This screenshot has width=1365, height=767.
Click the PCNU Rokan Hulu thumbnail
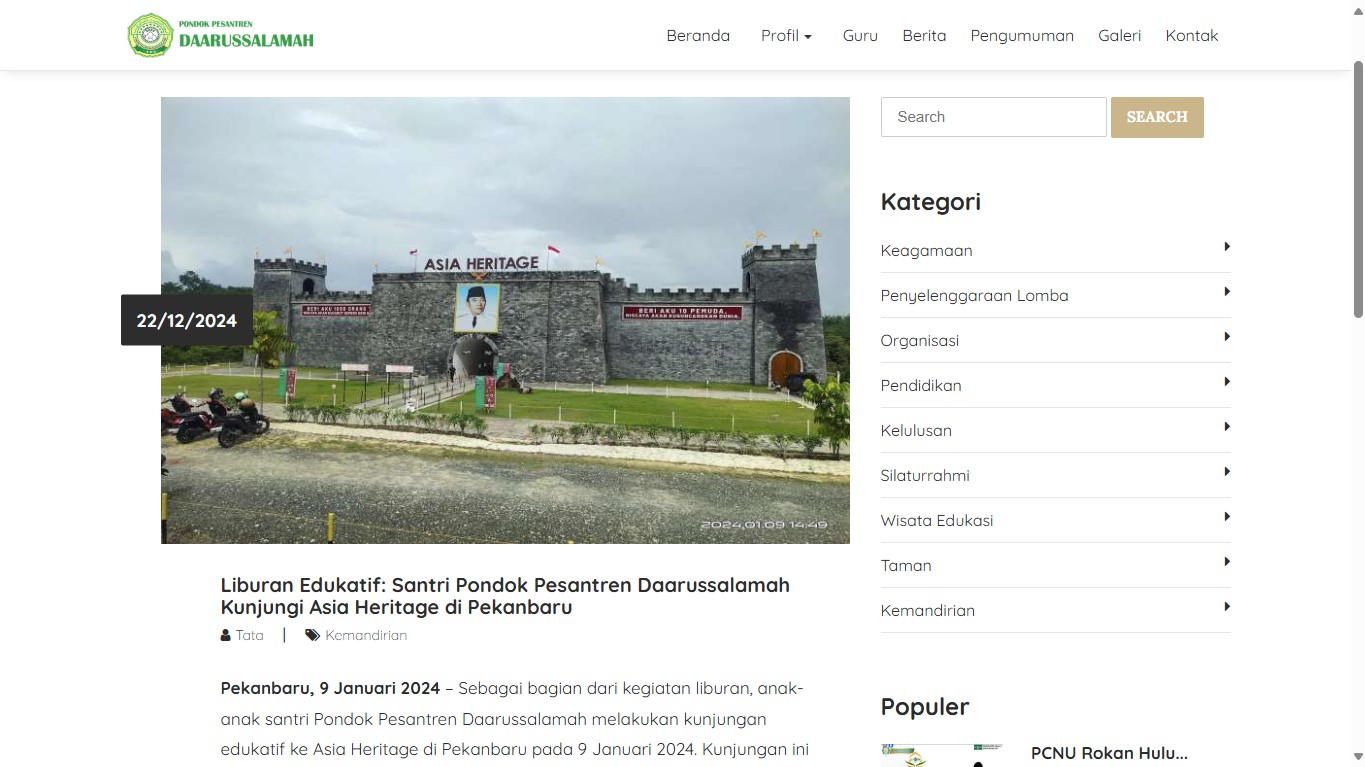pyautogui.click(x=940, y=755)
